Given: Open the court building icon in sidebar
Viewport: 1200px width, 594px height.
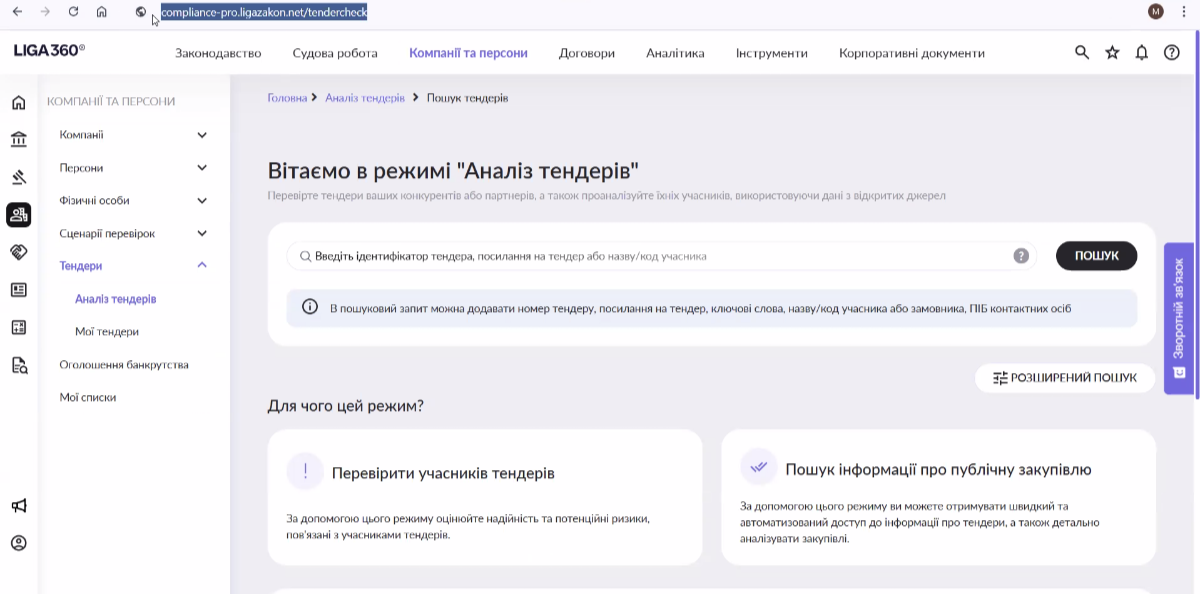Looking at the screenshot, I should tap(18, 139).
